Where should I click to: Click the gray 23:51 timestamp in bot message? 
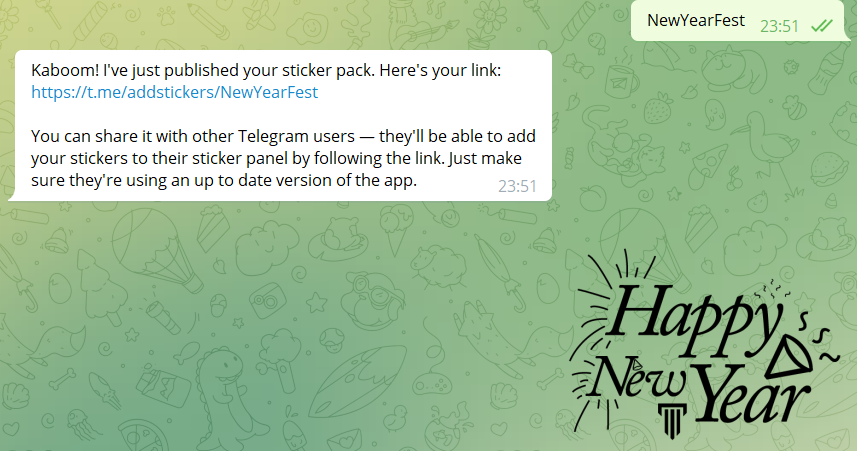(517, 186)
